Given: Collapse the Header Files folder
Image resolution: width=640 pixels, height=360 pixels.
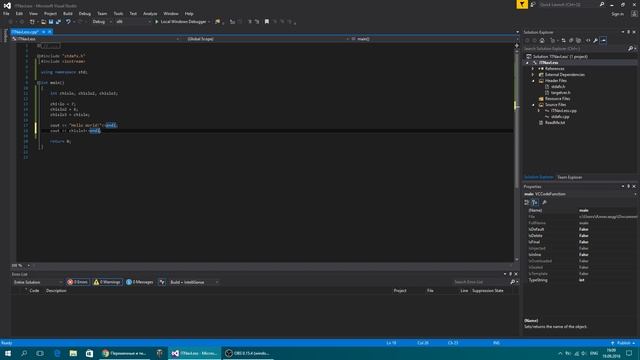Looking at the screenshot, I should click(x=533, y=81).
